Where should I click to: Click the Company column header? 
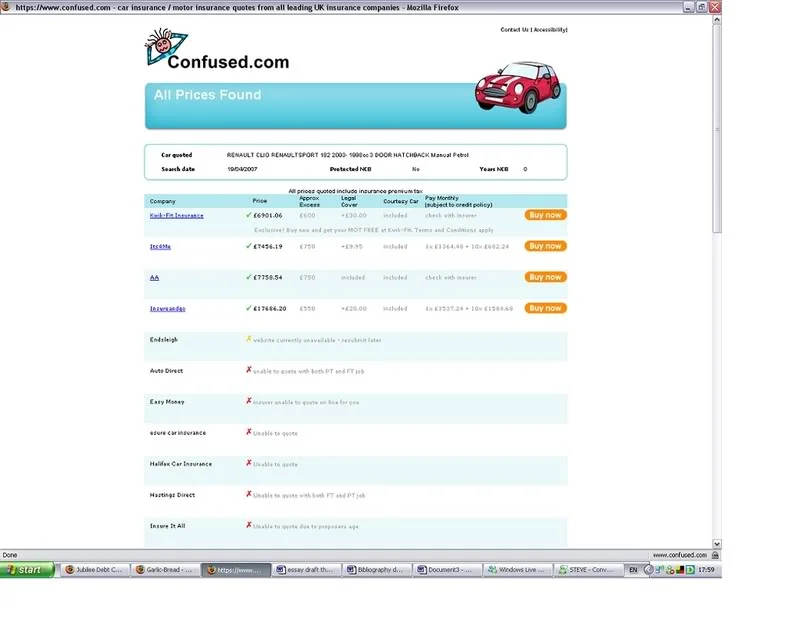tap(162, 202)
